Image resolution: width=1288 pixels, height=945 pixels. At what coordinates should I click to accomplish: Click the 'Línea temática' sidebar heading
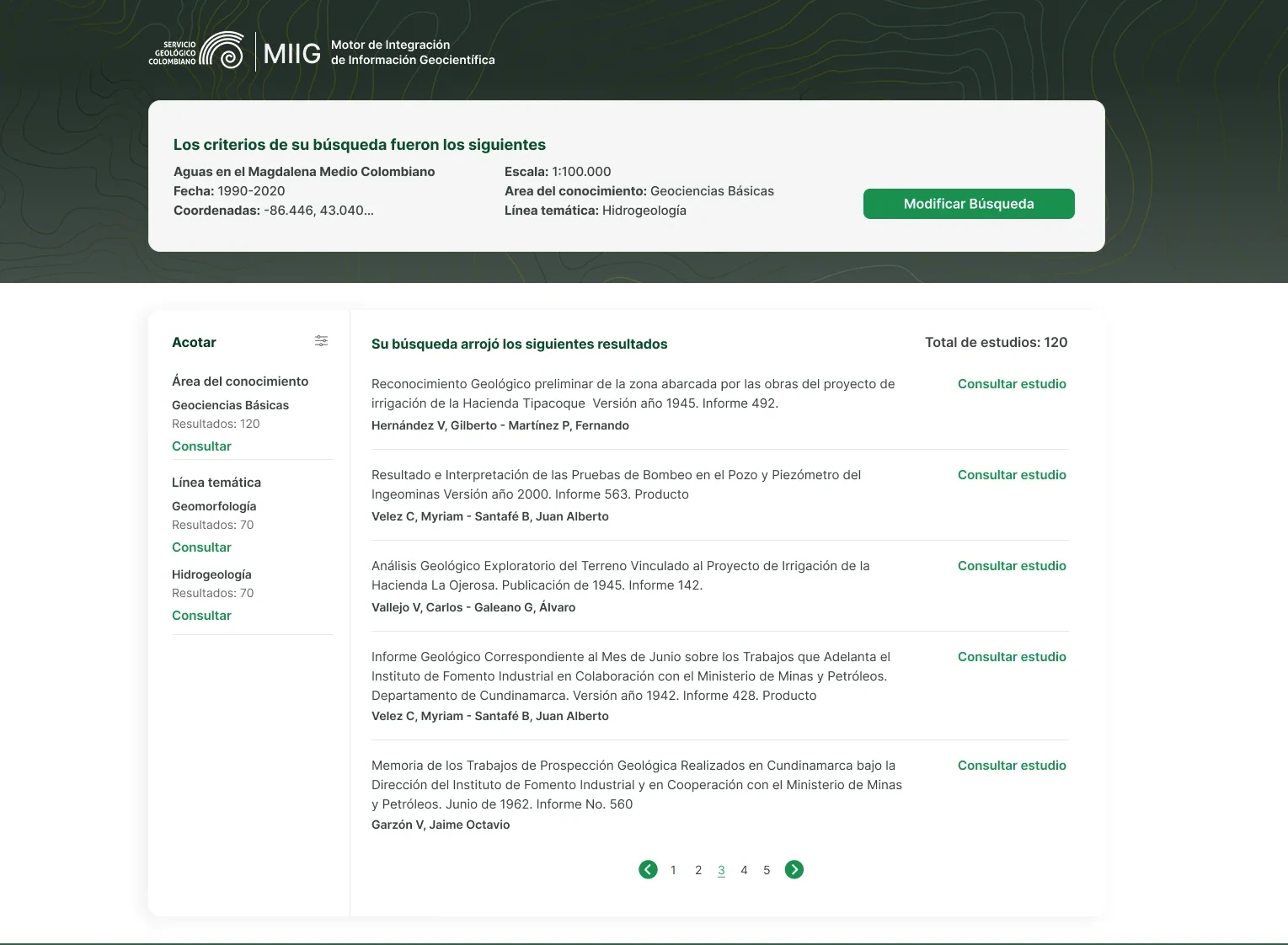click(216, 483)
